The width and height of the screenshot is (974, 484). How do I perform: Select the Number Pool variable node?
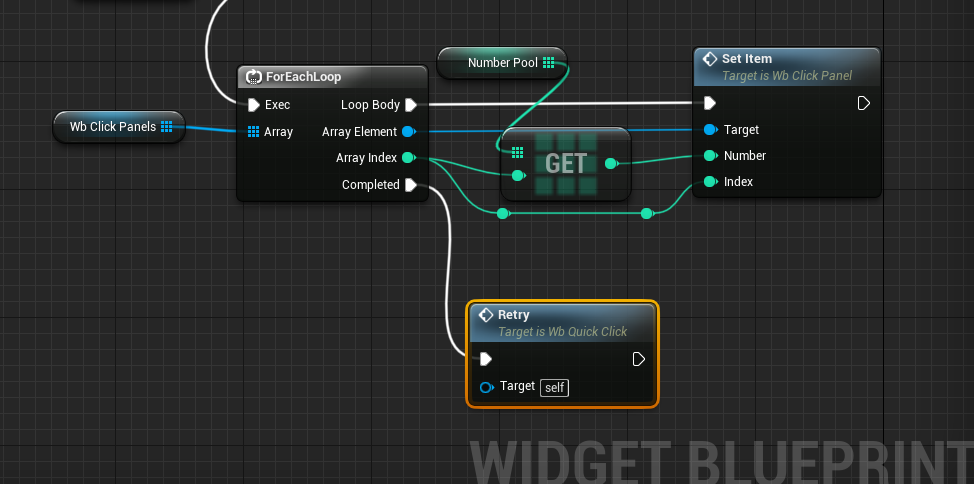(502, 63)
